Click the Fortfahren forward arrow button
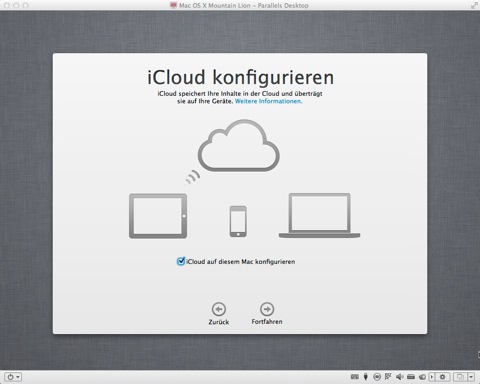The width and height of the screenshot is (480, 384). (x=267, y=309)
